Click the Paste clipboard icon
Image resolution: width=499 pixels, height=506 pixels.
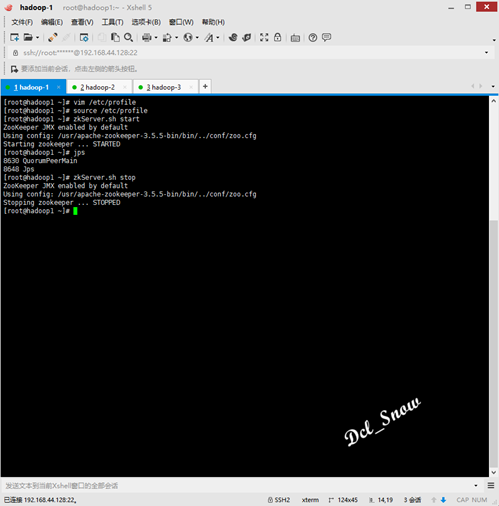pos(115,37)
